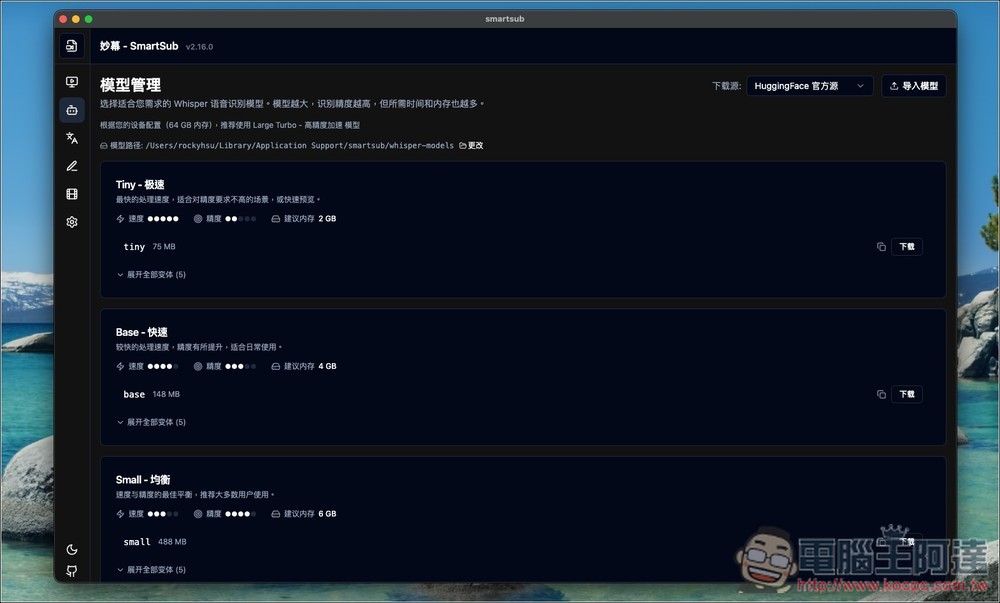Download the base 148 MB model
The image size is (1000, 603).
click(x=906, y=395)
